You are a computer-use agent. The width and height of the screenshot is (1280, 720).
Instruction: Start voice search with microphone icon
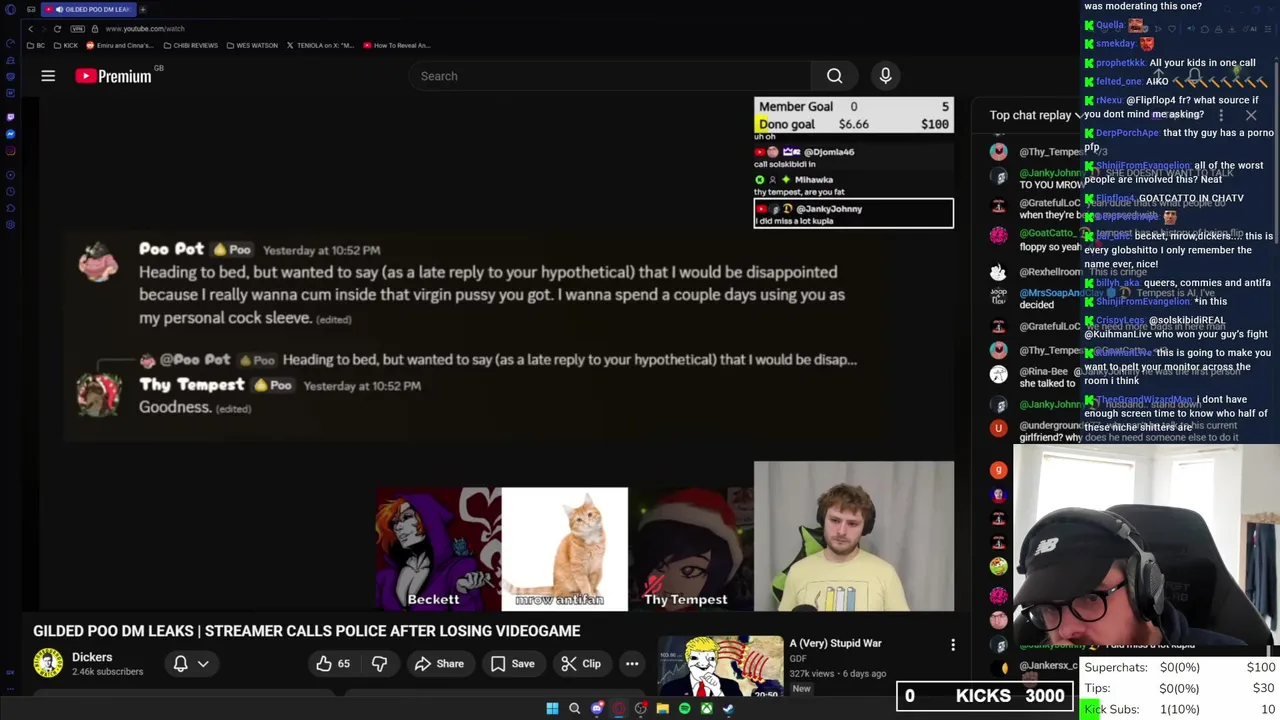coord(885,76)
